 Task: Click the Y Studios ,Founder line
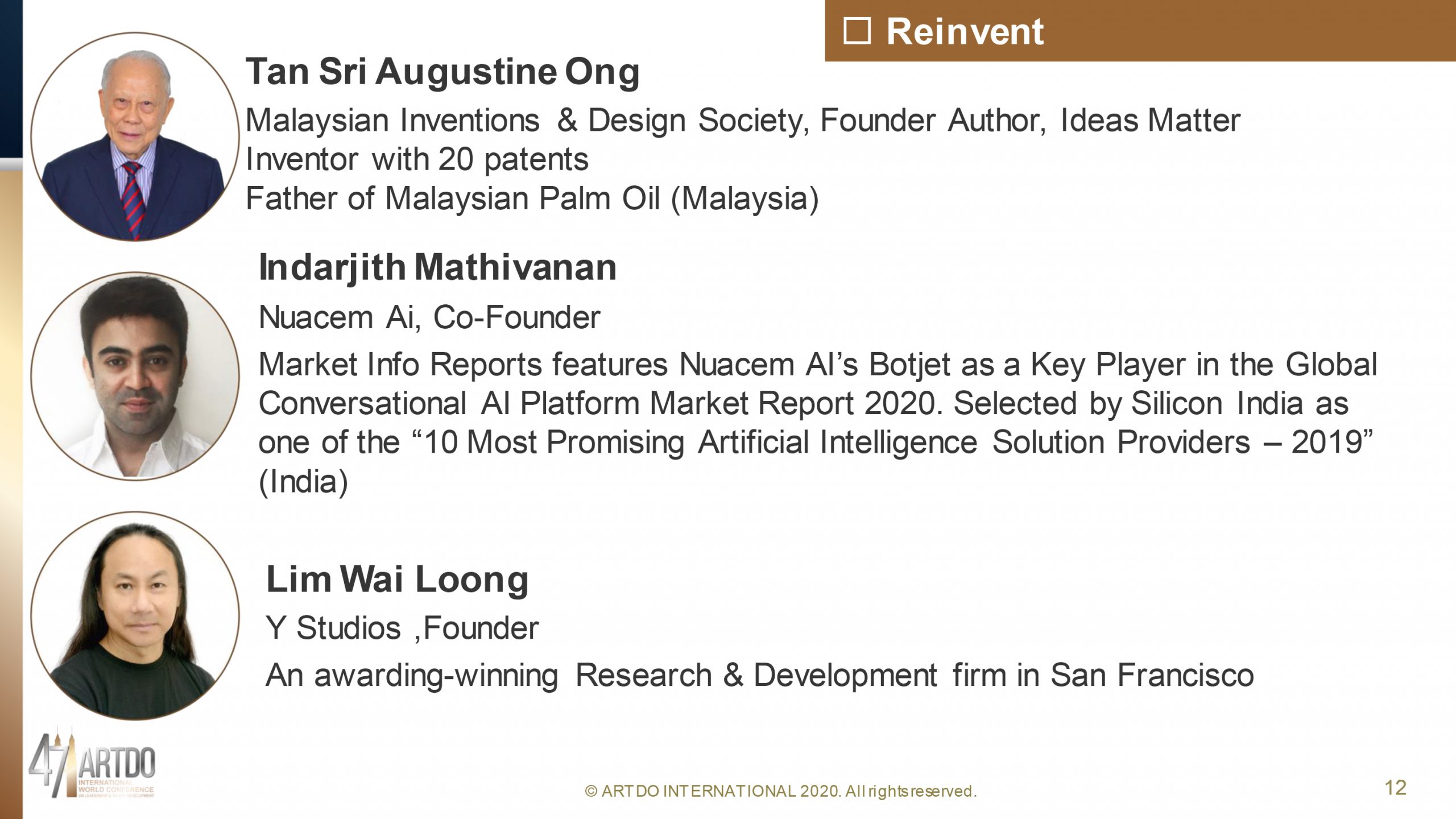tap(402, 628)
